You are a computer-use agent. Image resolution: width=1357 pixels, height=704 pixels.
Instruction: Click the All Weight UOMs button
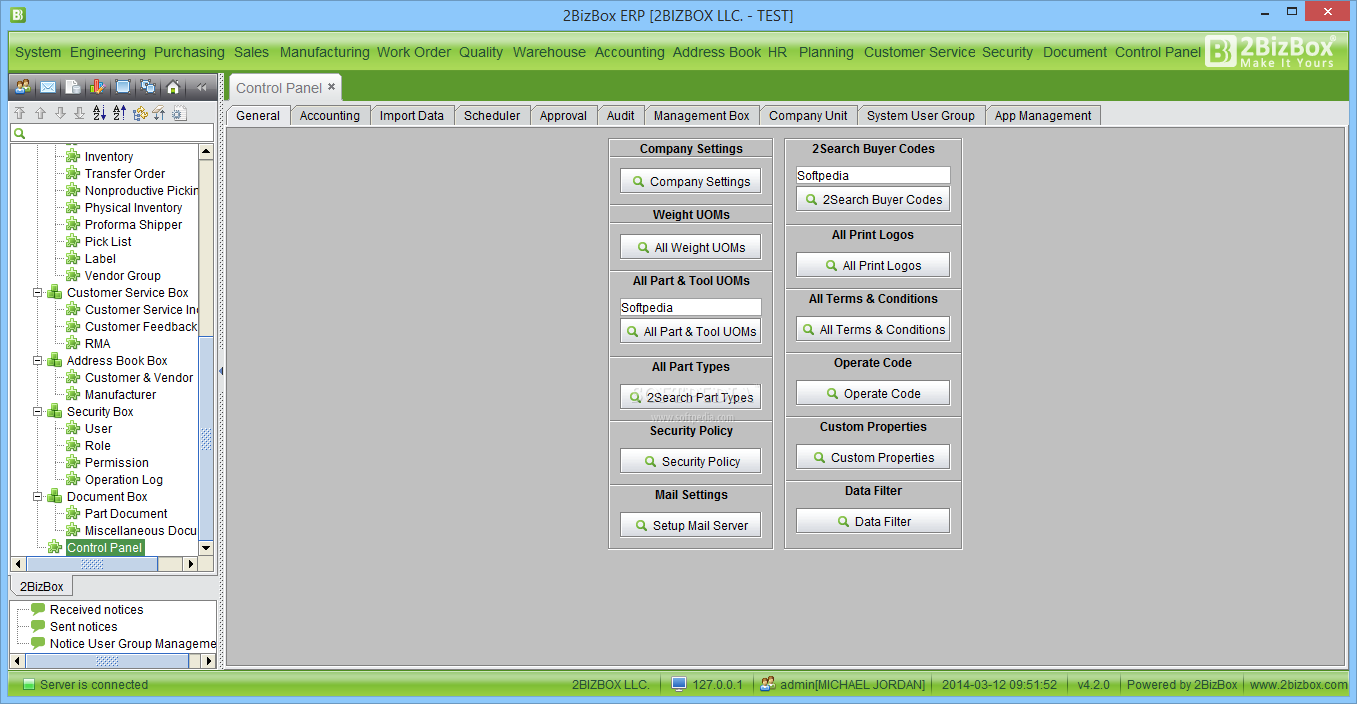[x=690, y=248]
